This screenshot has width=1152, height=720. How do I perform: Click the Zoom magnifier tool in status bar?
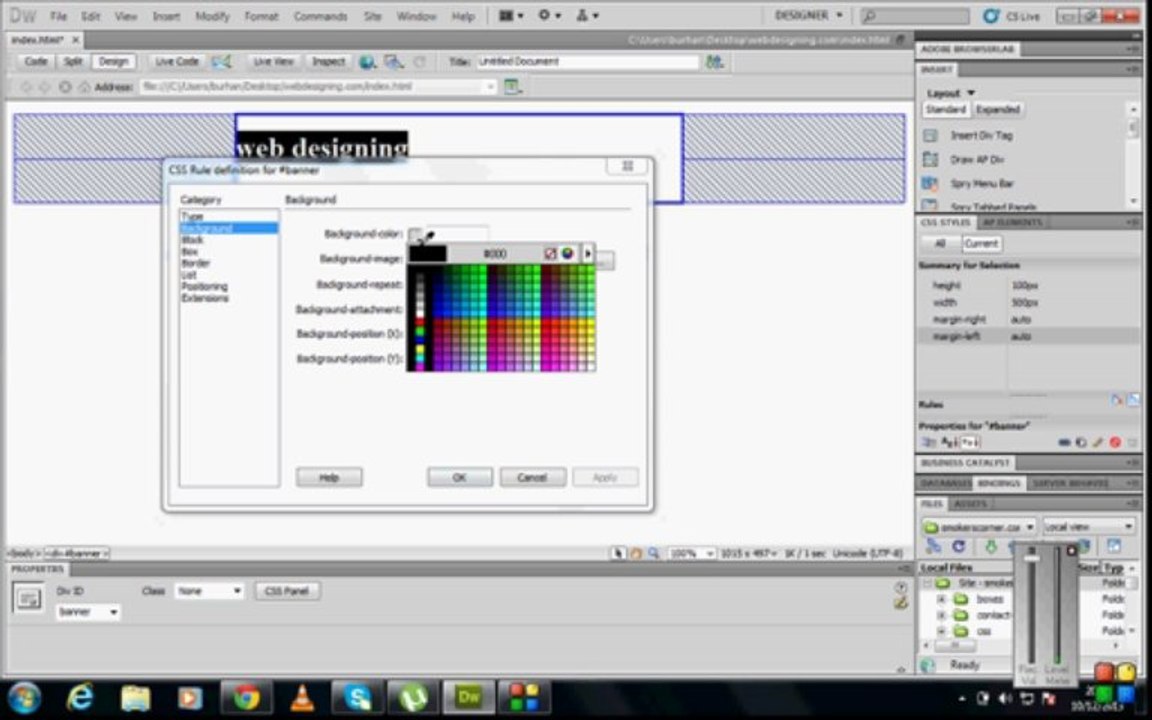click(x=653, y=553)
